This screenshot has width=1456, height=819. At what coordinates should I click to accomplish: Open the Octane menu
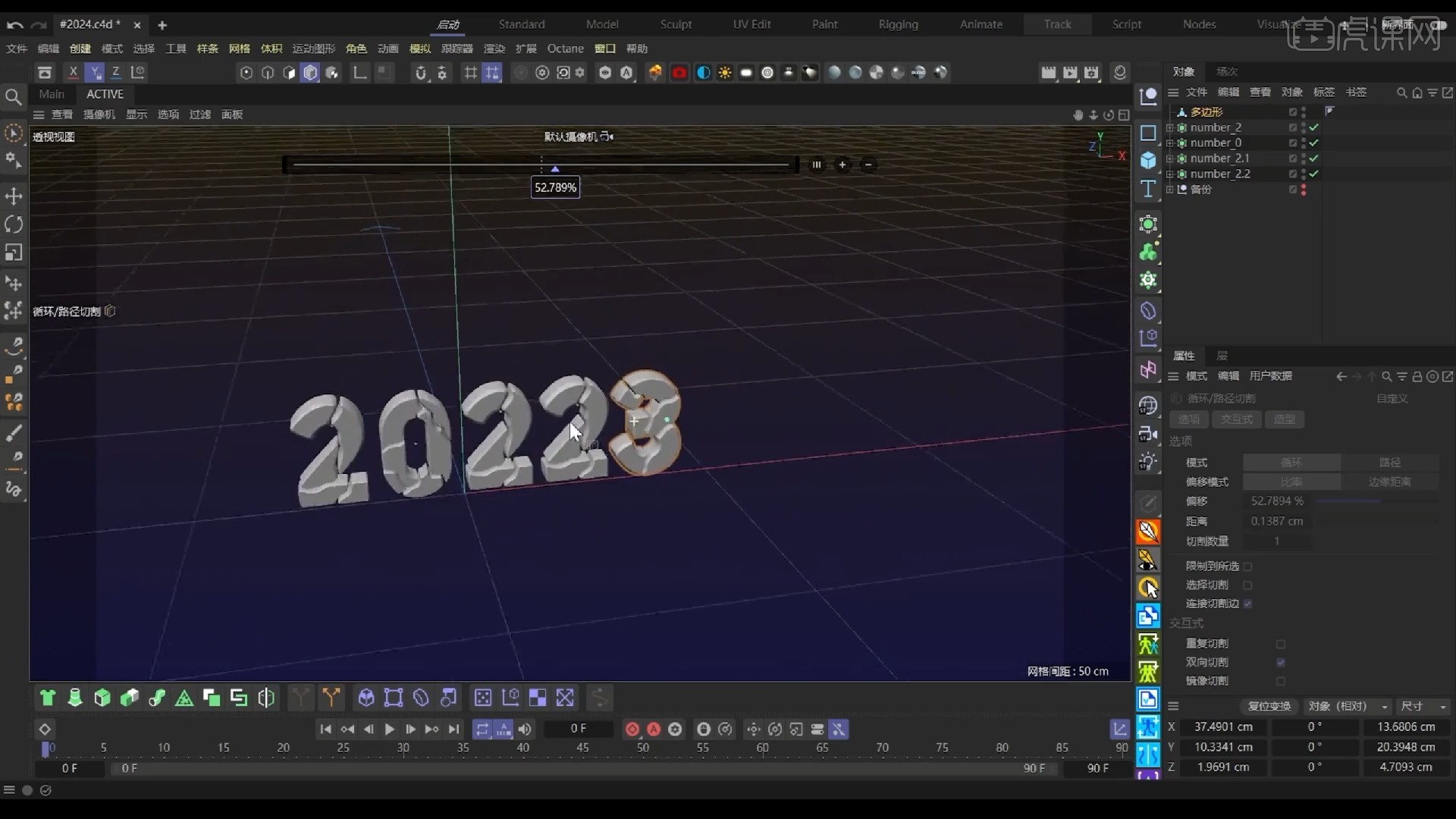click(x=565, y=49)
